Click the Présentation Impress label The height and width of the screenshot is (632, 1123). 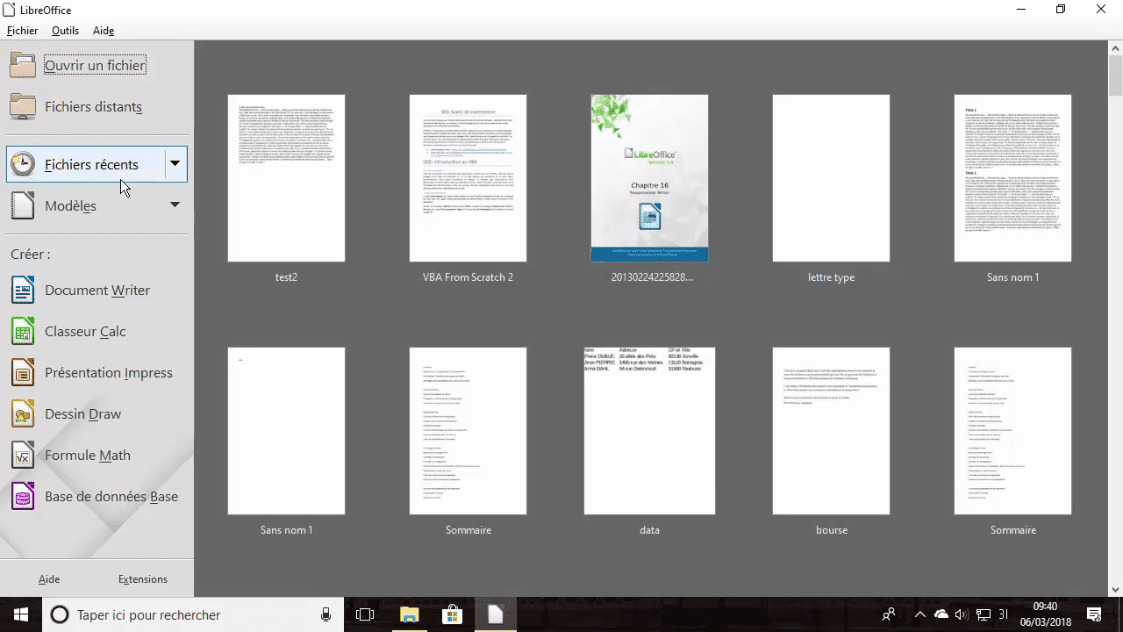[x=109, y=373]
